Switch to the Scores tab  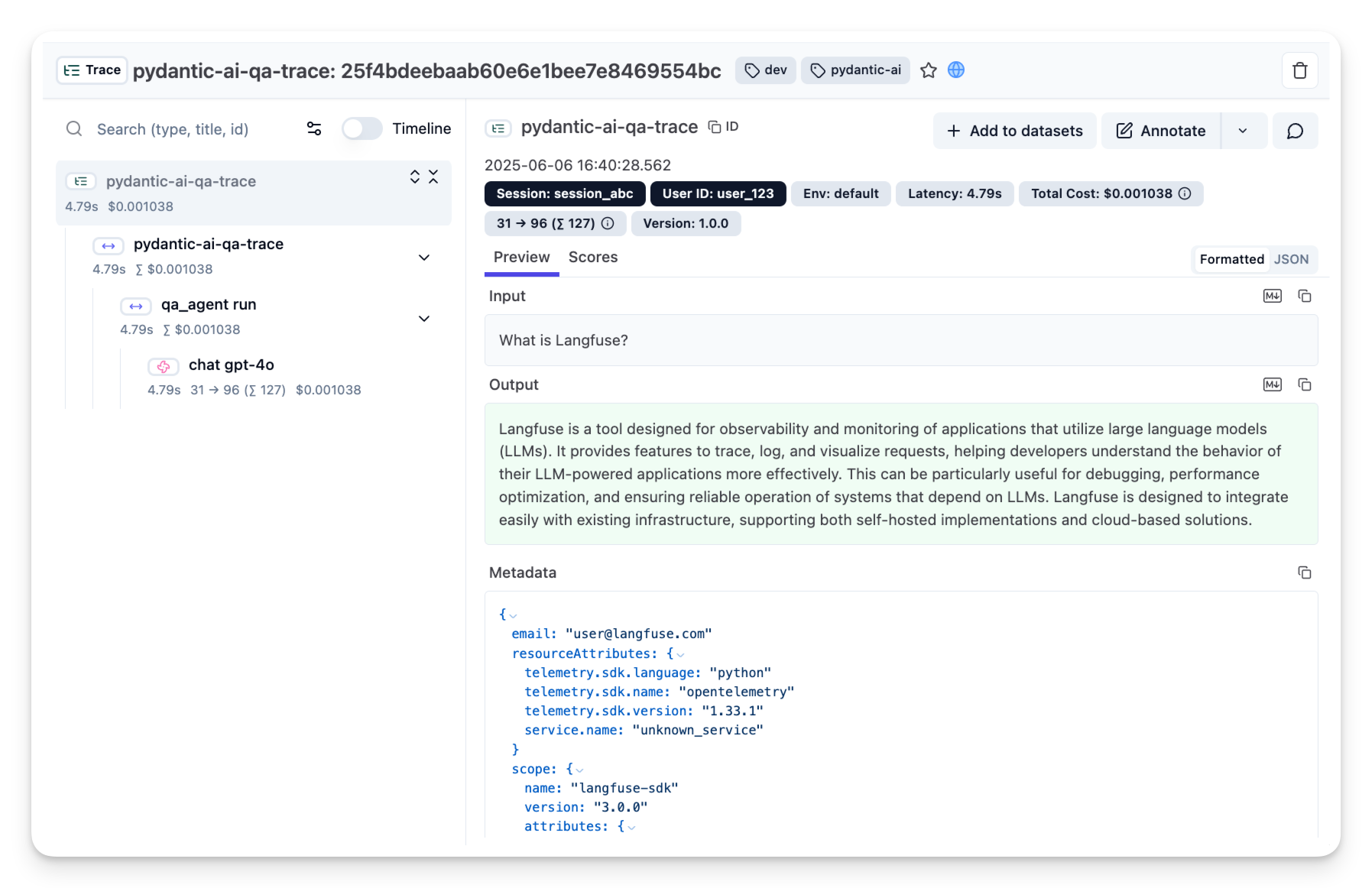point(592,258)
